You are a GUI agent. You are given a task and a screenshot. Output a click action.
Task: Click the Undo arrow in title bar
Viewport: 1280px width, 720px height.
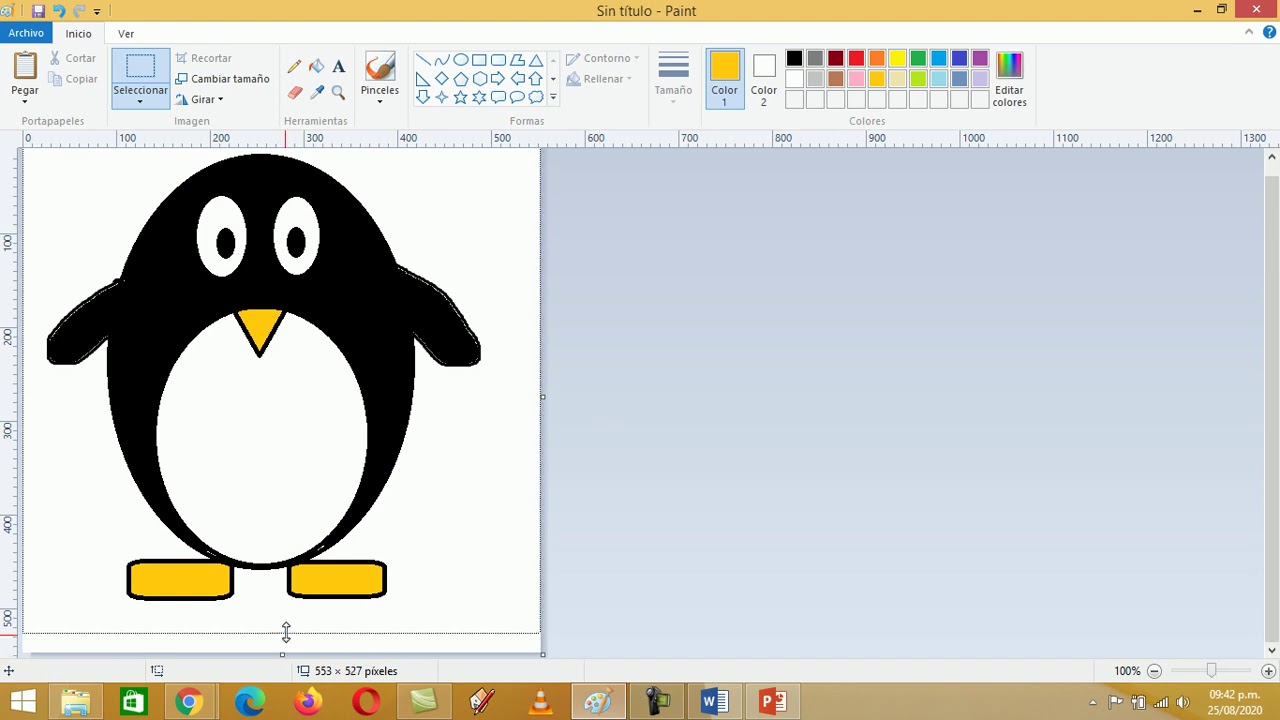[x=59, y=11]
